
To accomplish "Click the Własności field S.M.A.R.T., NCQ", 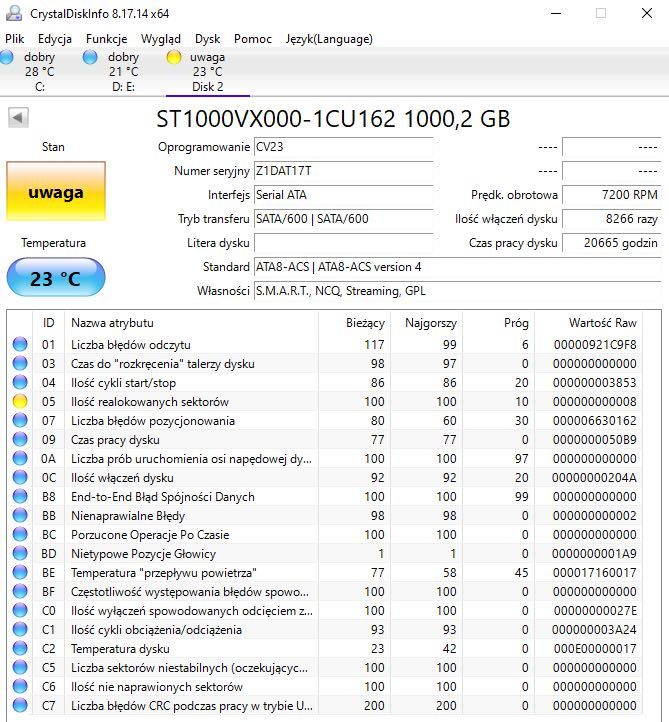I will [x=458, y=291].
